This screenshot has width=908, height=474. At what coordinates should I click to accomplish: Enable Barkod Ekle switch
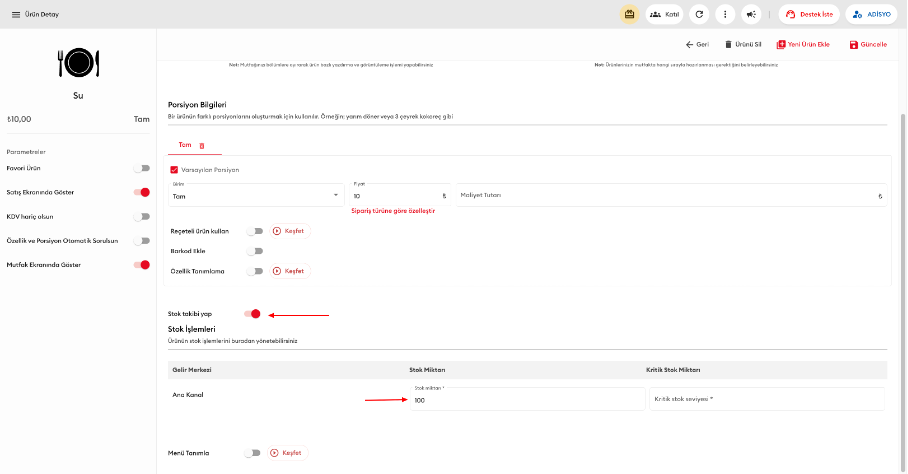pyautogui.click(x=255, y=251)
